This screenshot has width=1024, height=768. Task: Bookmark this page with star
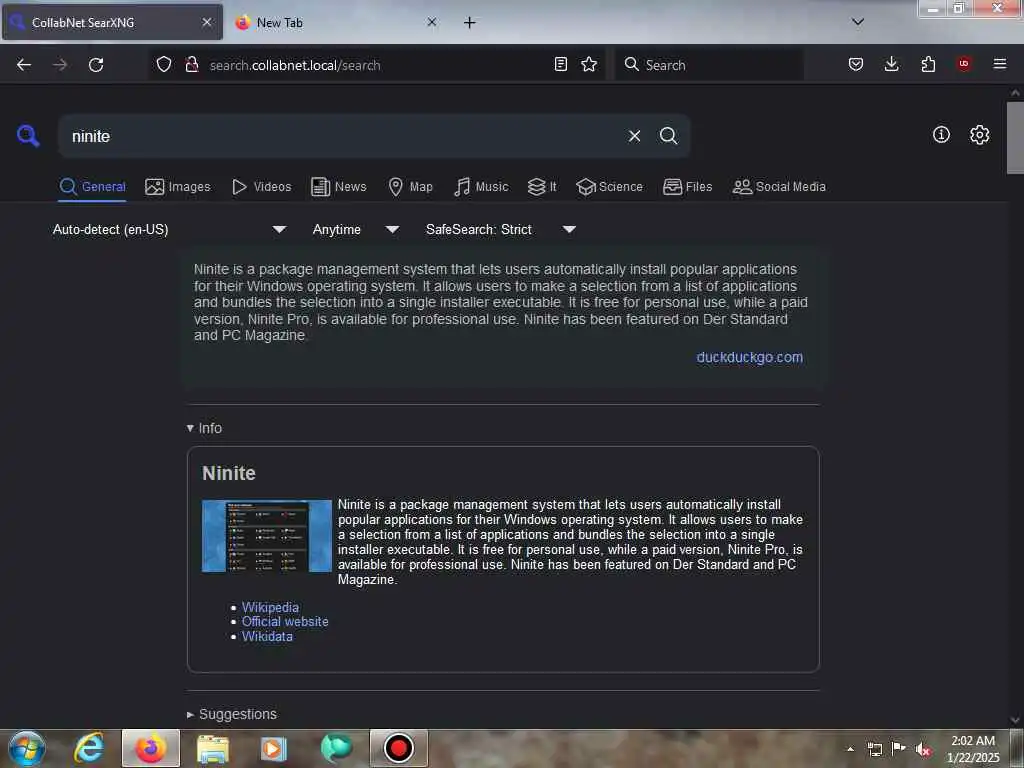click(x=589, y=64)
